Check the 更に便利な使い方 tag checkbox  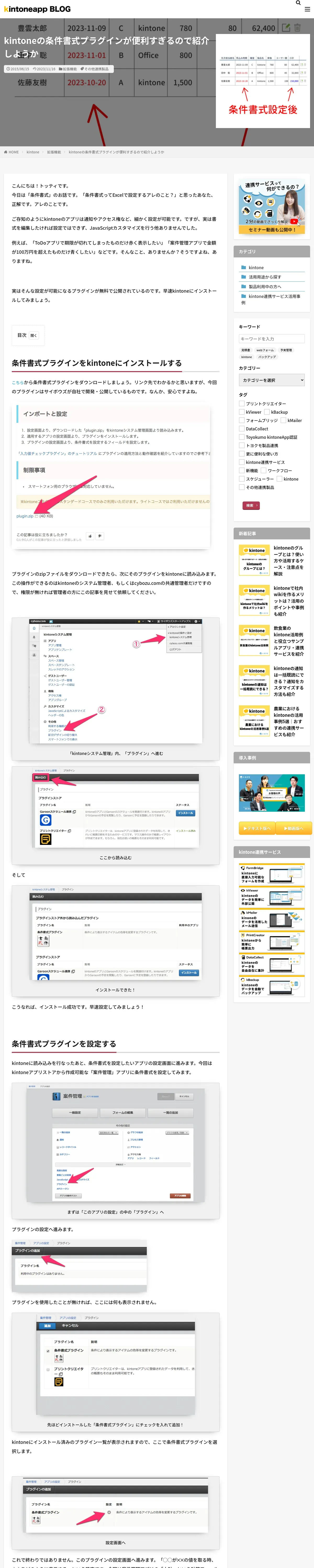pos(242,454)
